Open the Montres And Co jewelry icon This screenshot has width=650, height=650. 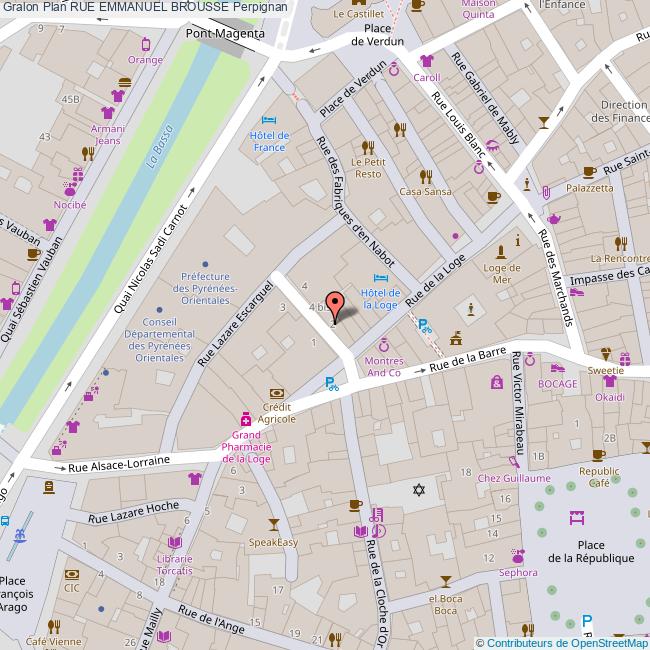(382, 345)
